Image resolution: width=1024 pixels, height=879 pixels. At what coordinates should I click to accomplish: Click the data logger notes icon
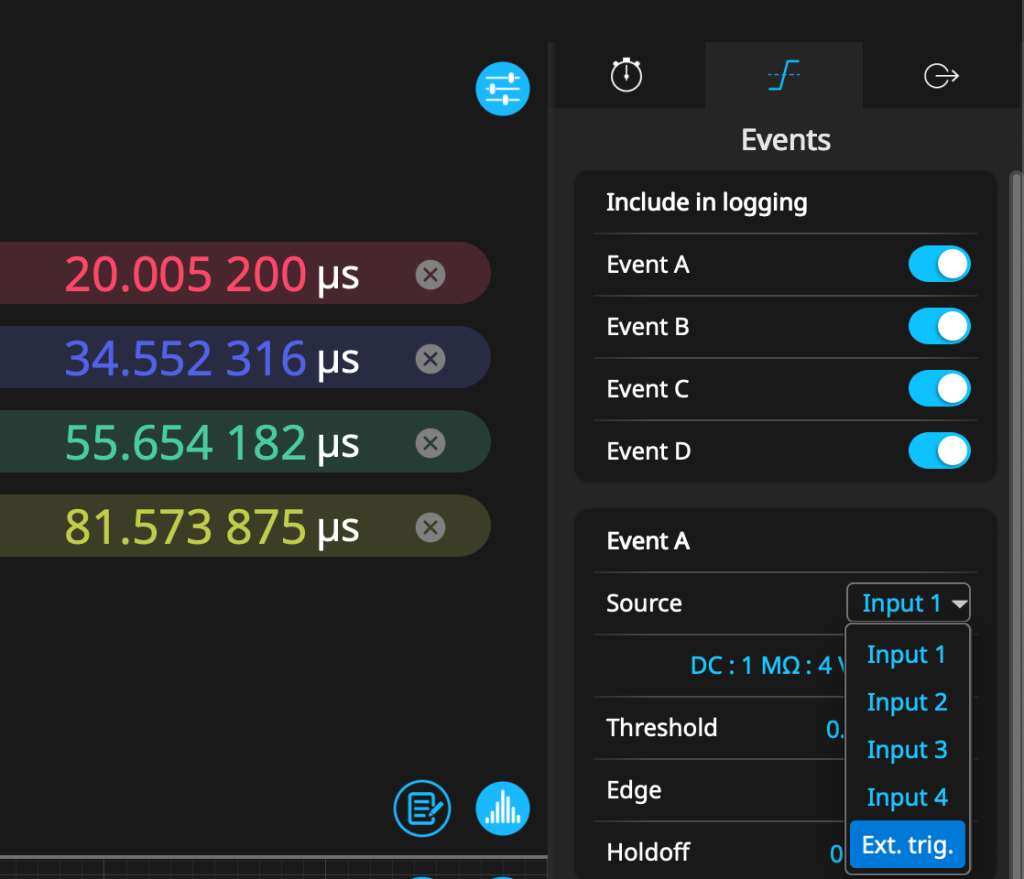(x=422, y=807)
